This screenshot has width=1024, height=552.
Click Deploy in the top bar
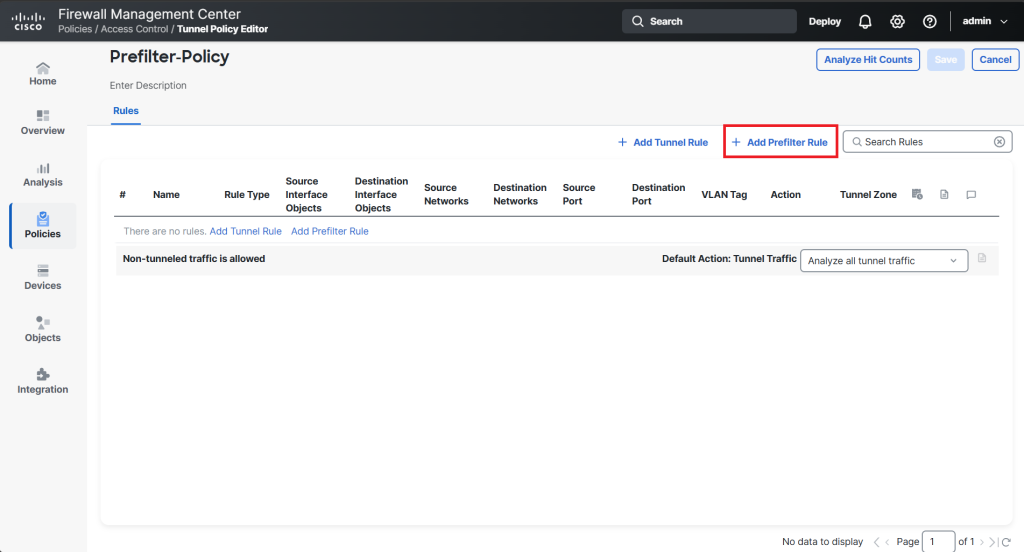pyautogui.click(x=825, y=22)
